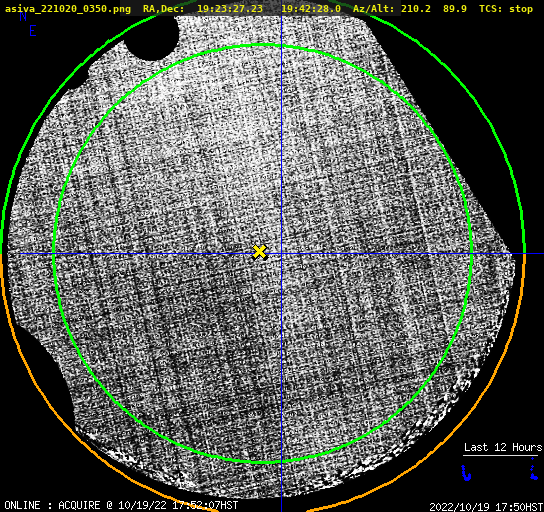Click the blue N compass label
This screenshot has height=512, width=544.
(23, 16)
